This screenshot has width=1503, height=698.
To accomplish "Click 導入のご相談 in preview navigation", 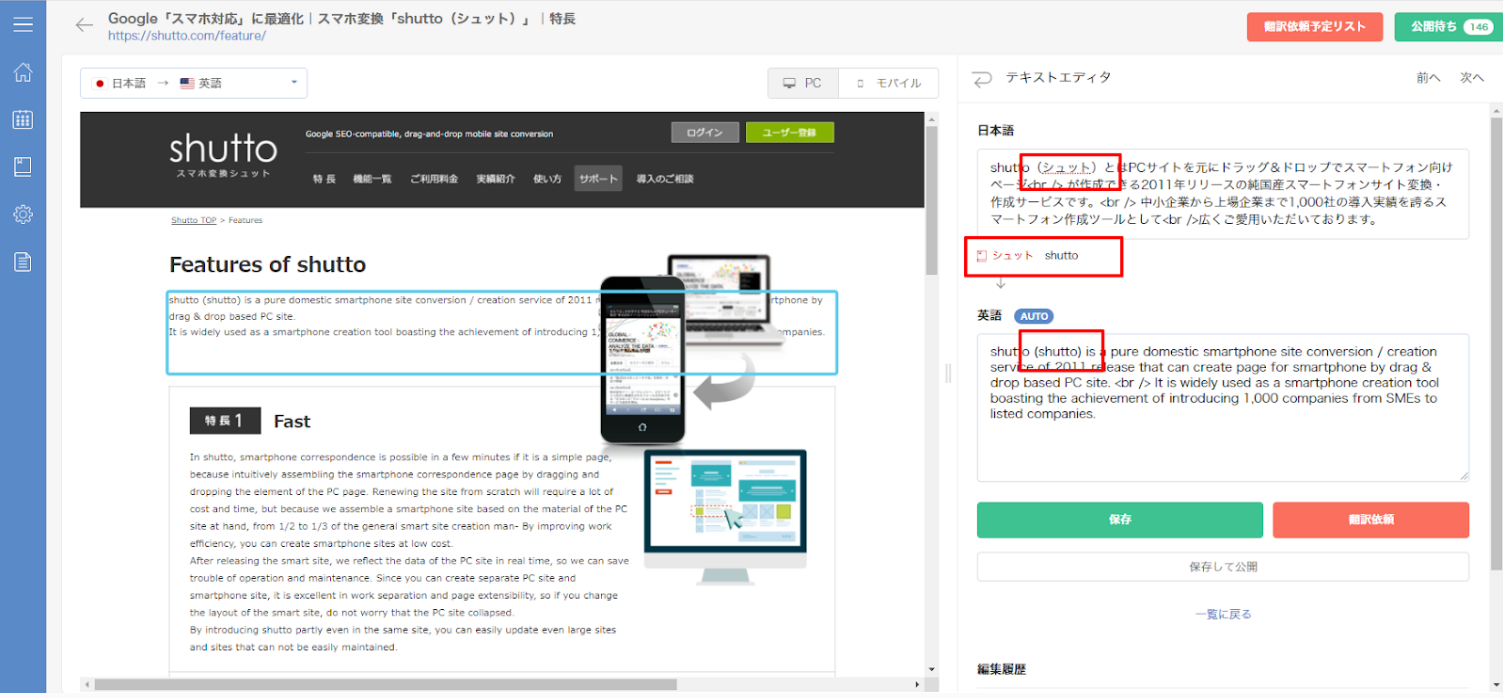I will pos(665,179).
